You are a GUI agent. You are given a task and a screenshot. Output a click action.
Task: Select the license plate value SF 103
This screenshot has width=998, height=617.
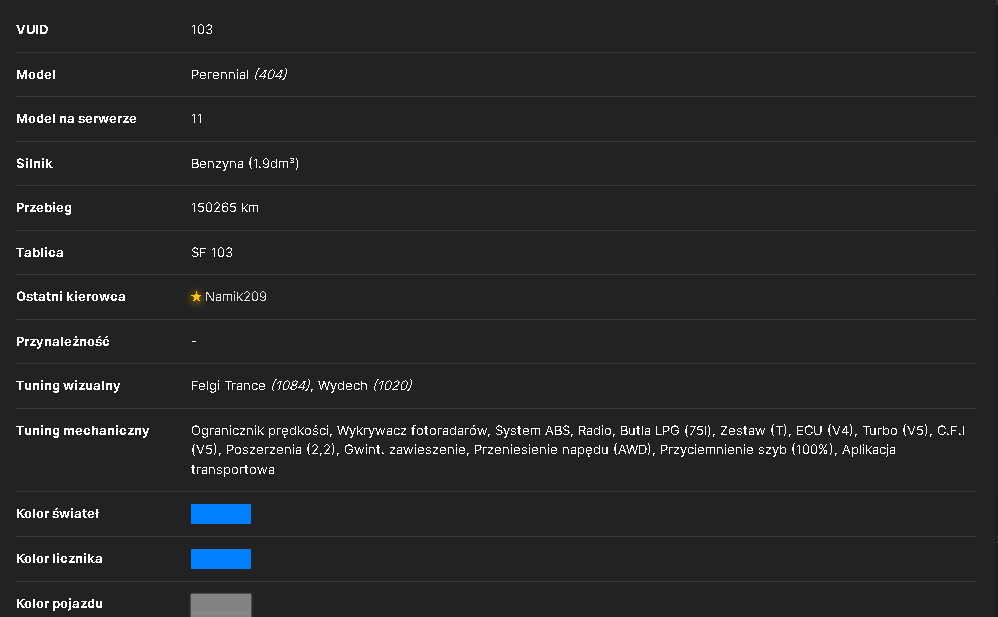[x=212, y=252]
